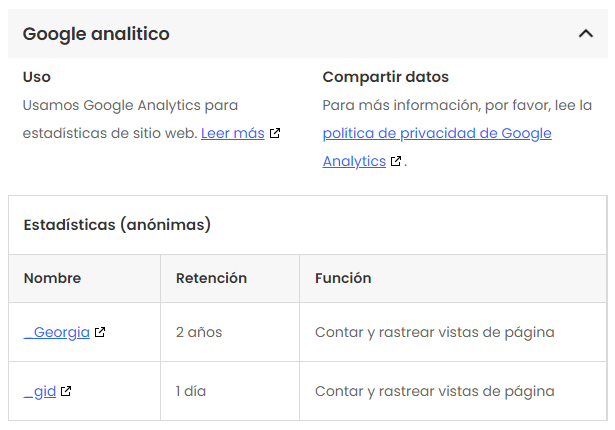The image size is (615, 430).
Task: Collapse the section with the chevron arrow
Action: click(x=586, y=34)
